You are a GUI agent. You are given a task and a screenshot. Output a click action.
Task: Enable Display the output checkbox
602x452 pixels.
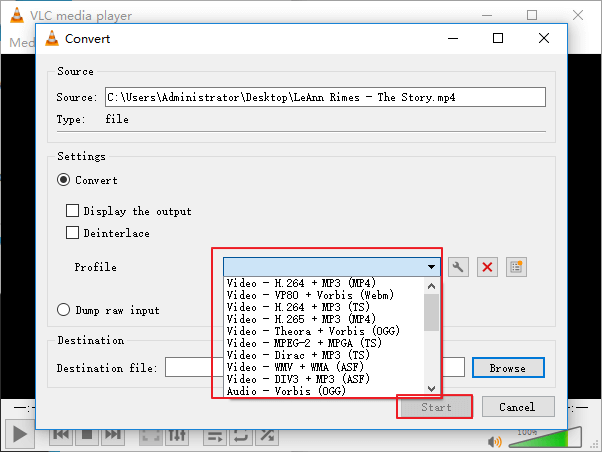[x=72, y=211]
